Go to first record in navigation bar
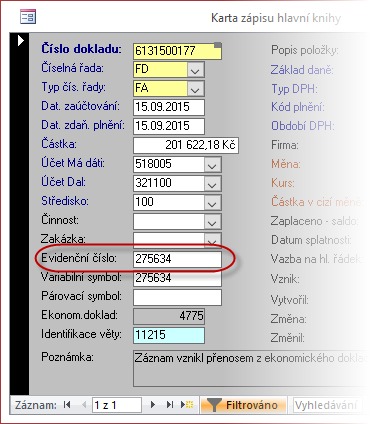 pos(67,405)
